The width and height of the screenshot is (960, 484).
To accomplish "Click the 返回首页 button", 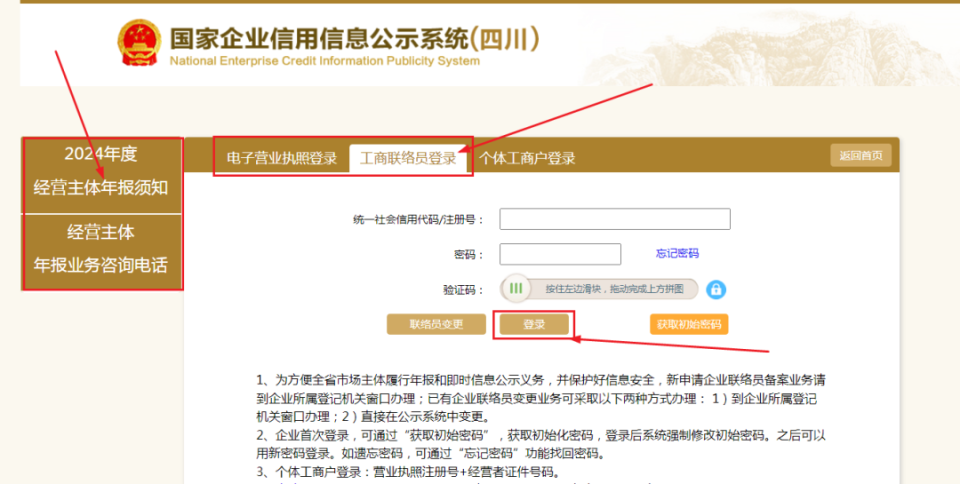I will point(861,155).
